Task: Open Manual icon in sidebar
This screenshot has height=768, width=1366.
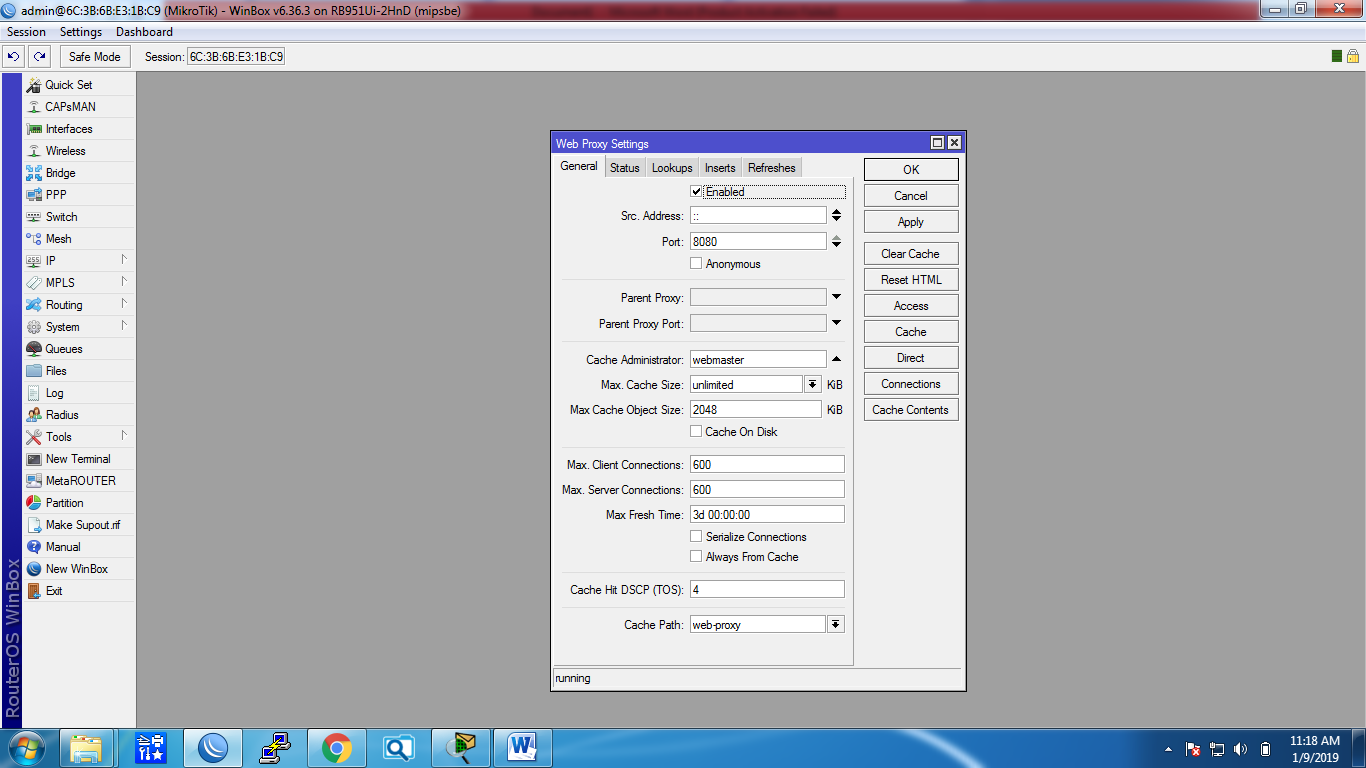Action: [34, 547]
